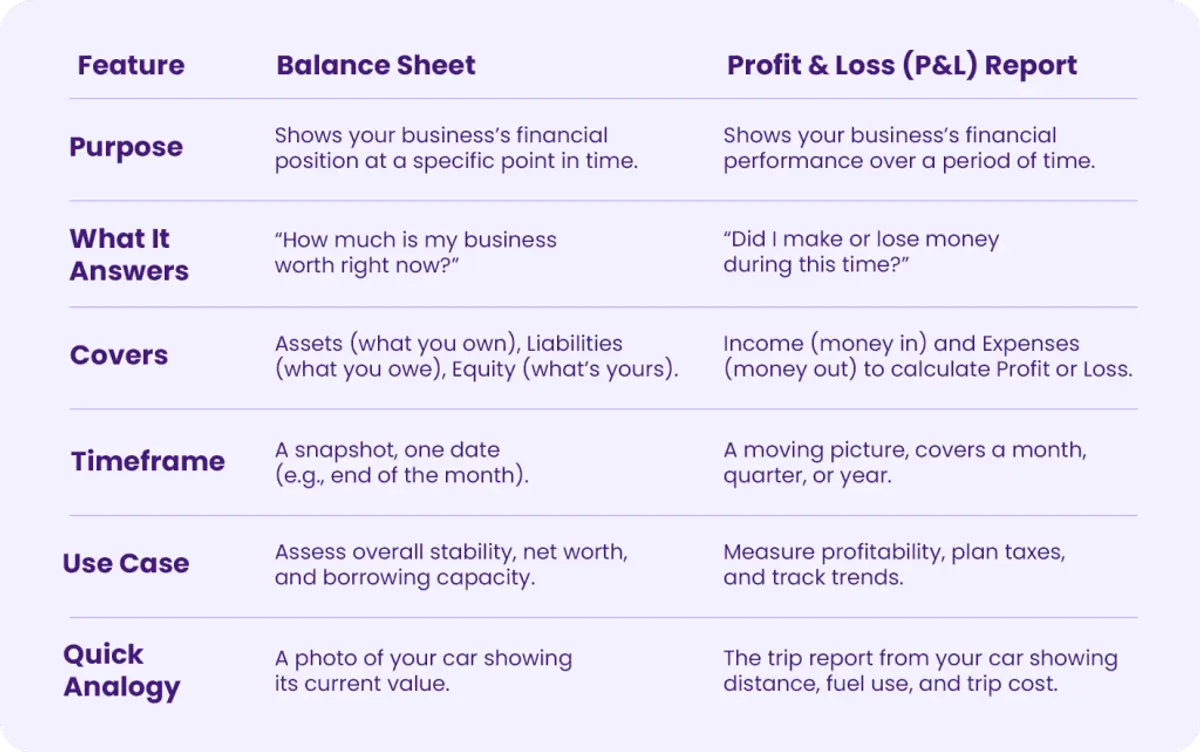Select the Income and Expenses description cell
This screenshot has height=752, width=1200.
tap(928, 356)
